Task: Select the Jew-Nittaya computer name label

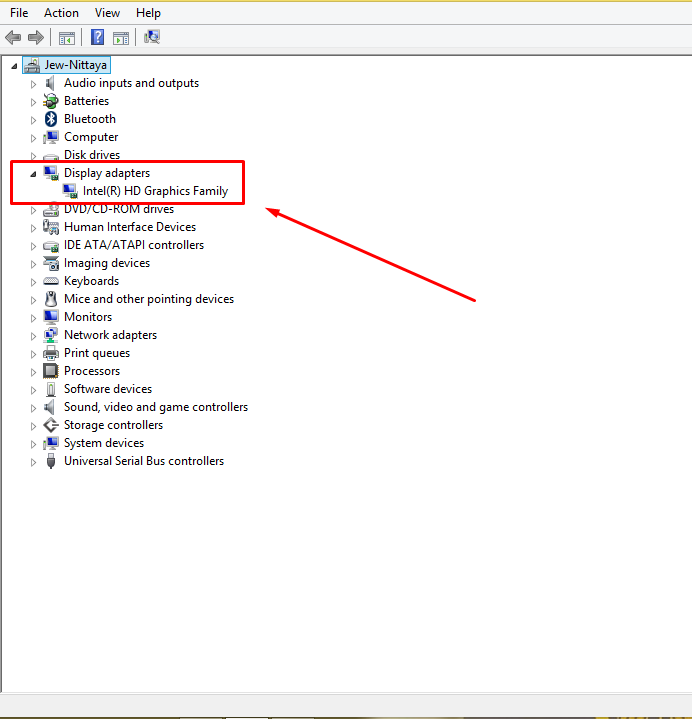Action: coord(76,65)
